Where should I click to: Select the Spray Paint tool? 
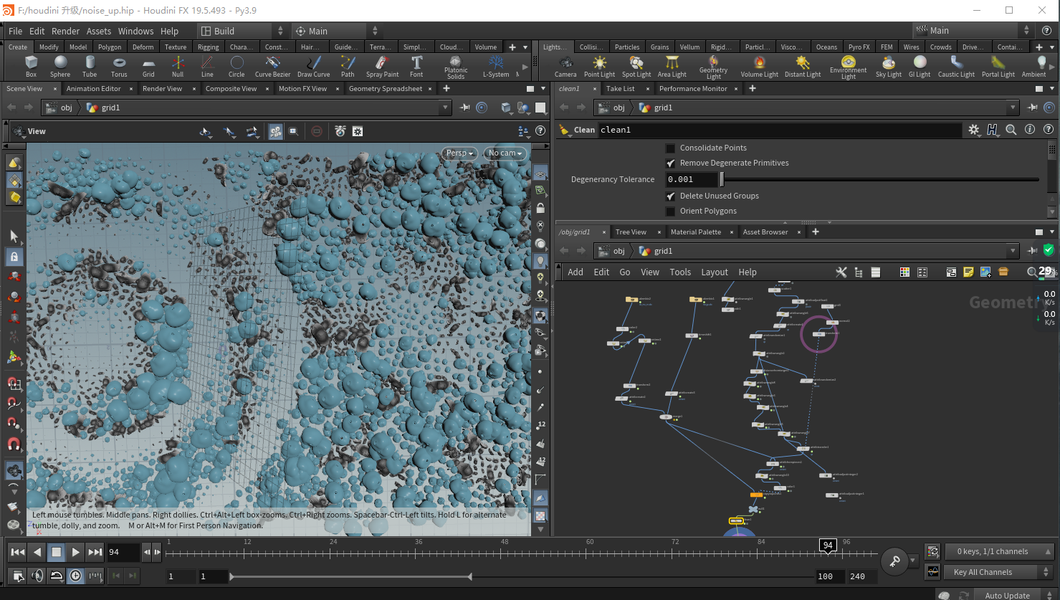(x=382, y=66)
